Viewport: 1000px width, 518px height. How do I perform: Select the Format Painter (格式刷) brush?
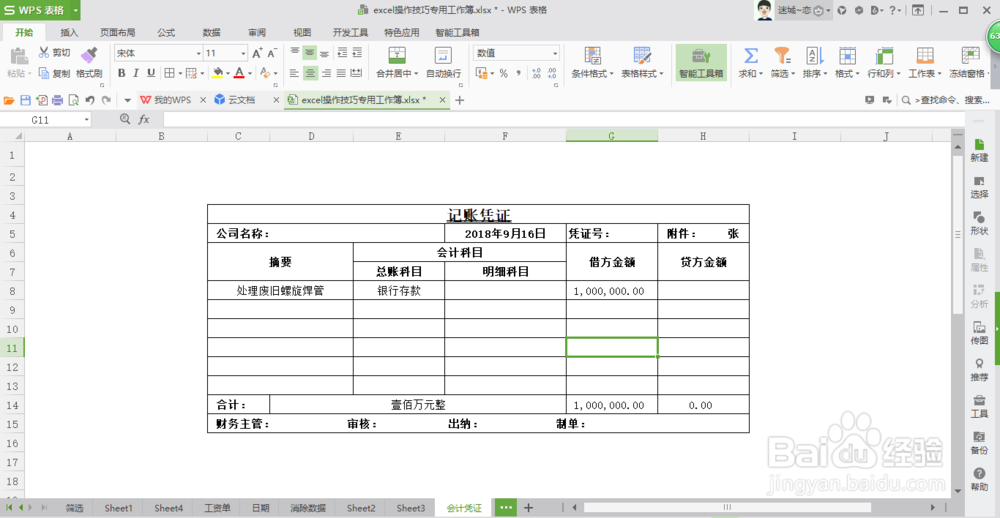(89, 54)
